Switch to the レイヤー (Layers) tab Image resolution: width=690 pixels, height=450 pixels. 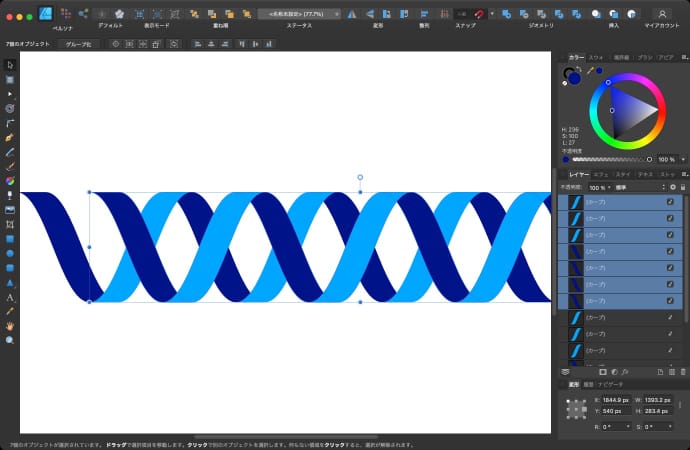click(578, 174)
